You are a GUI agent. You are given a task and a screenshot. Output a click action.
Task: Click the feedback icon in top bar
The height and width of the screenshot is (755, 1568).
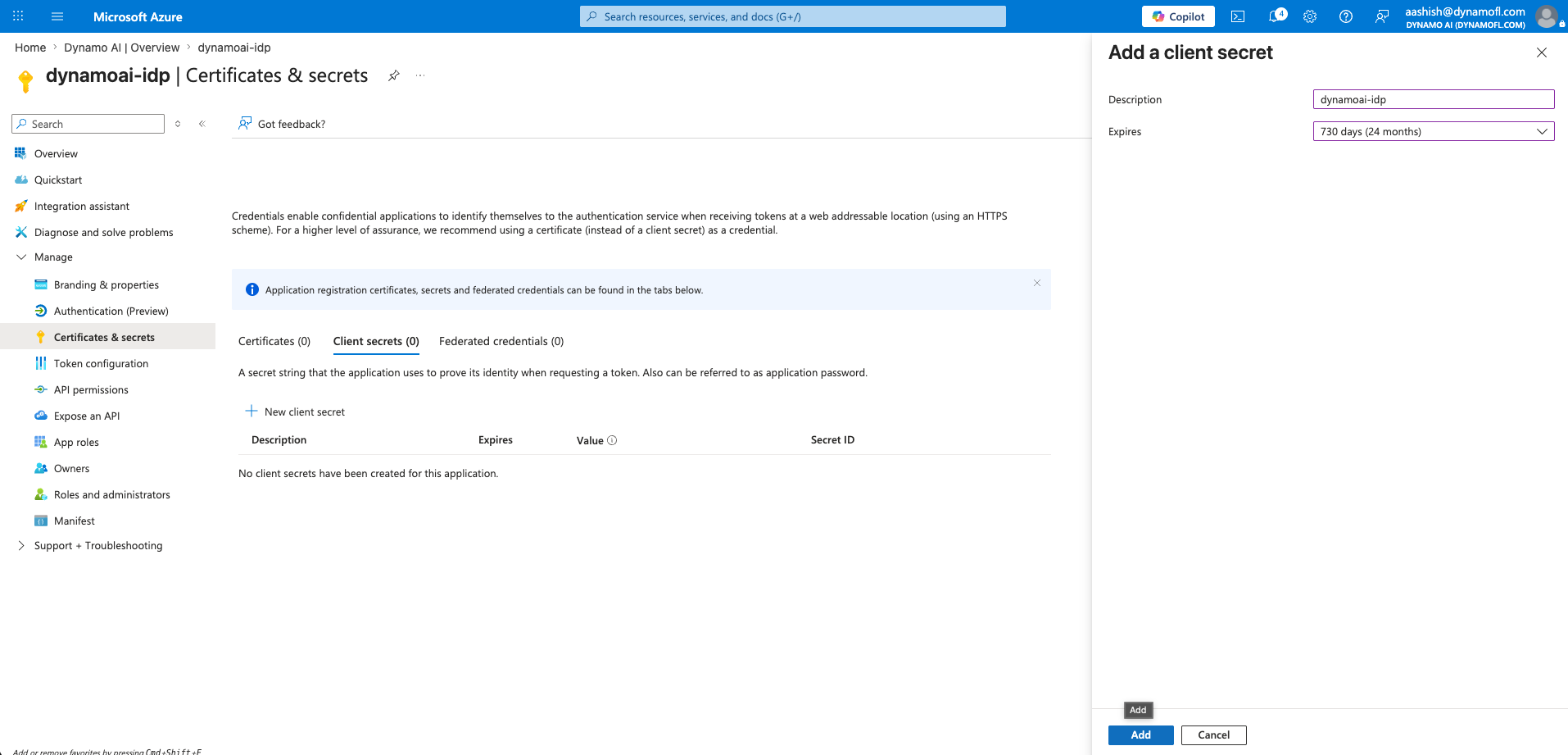(1382, 16)
